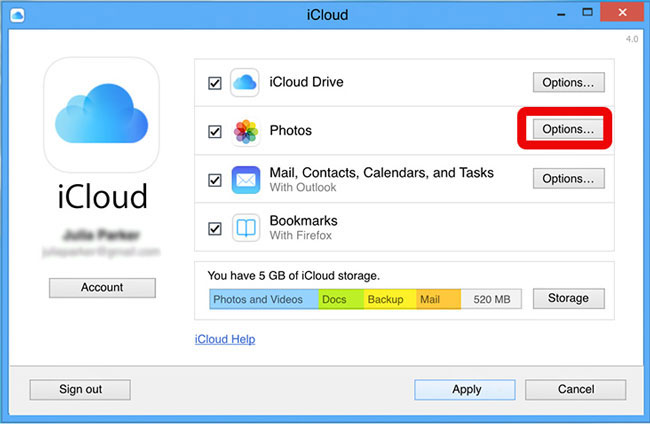
Task: Click the "Photos" label text
Action: coord(291,131)
